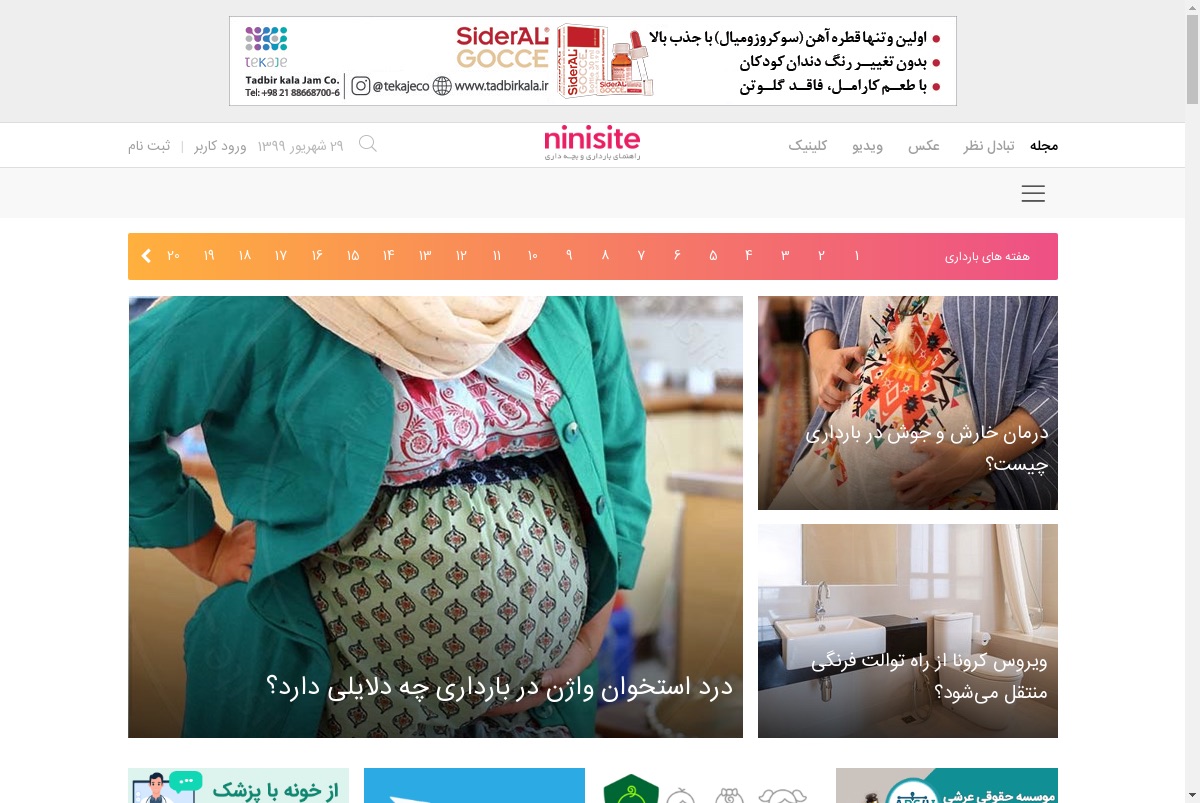Click the globe icon beside tadbirkala.ir
Screen dimensions: 1200x803
click(x=442, y=86)
